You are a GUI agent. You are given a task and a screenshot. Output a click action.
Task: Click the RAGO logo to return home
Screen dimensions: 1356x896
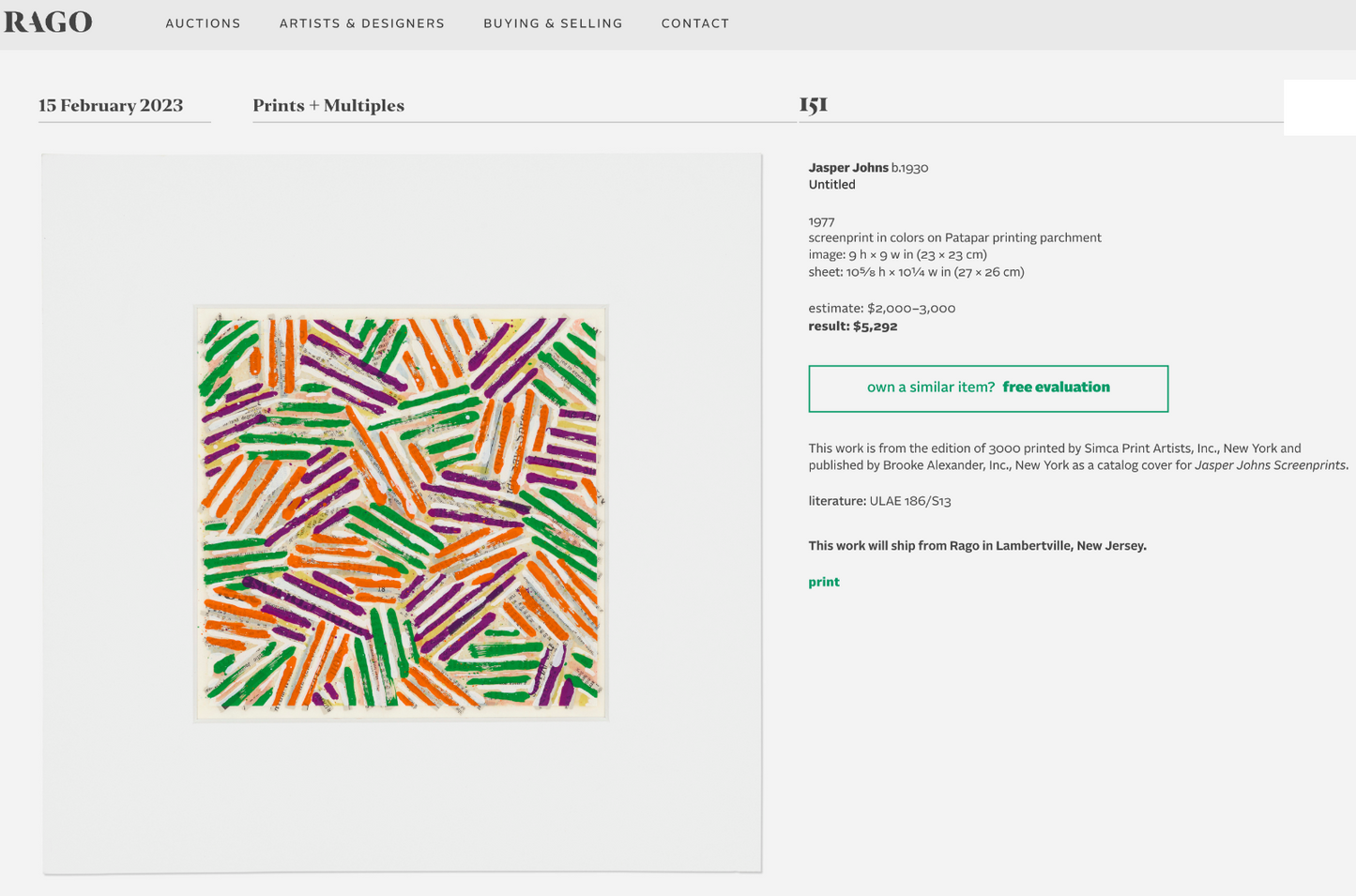pyautogui.click(x=48, y=22)
